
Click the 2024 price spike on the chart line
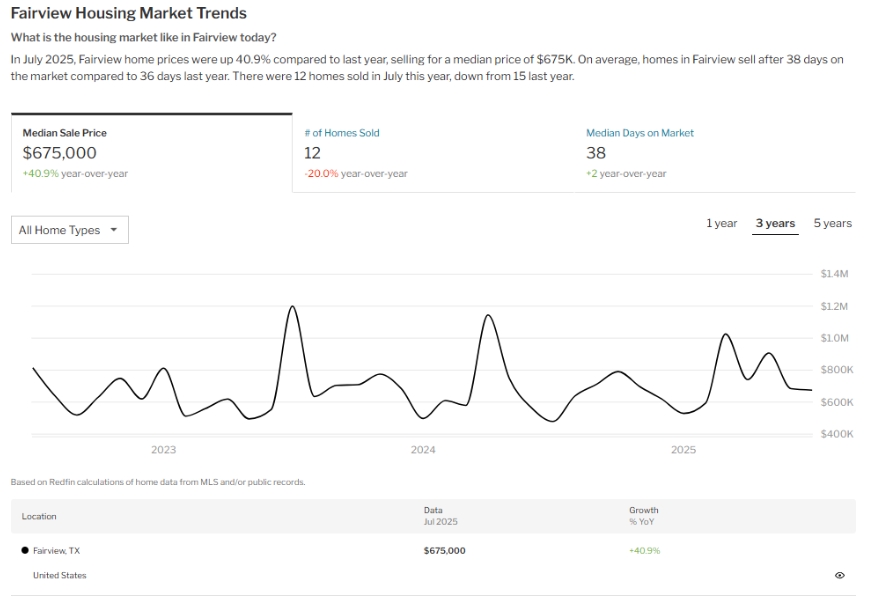487,316
